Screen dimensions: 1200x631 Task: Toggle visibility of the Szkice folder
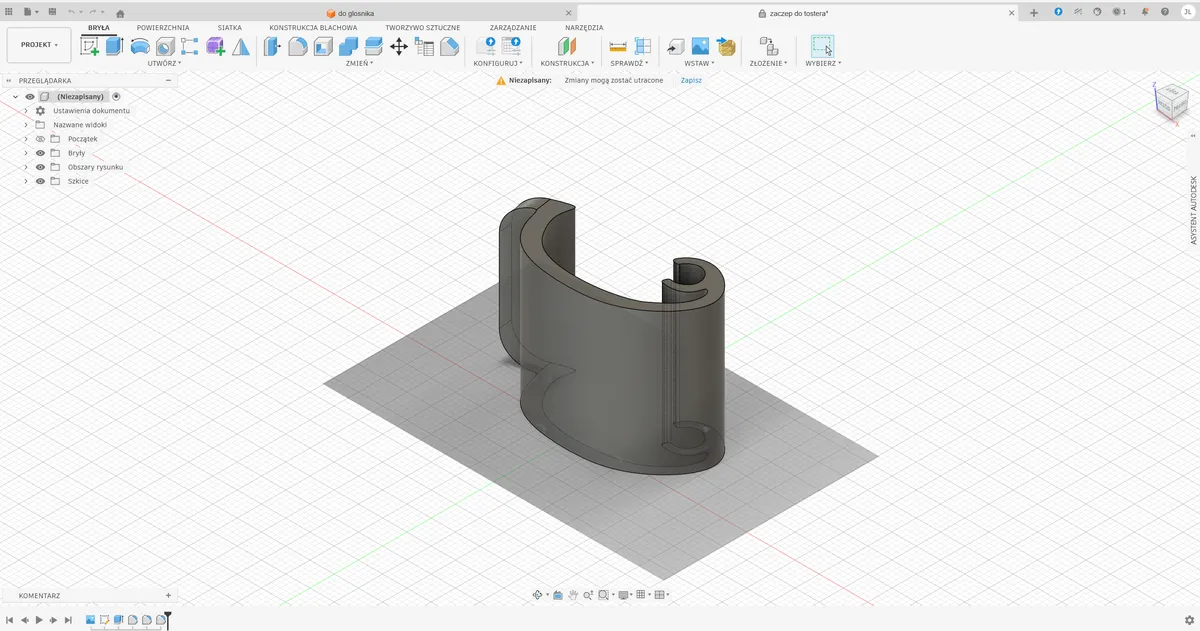pos(41,181)
